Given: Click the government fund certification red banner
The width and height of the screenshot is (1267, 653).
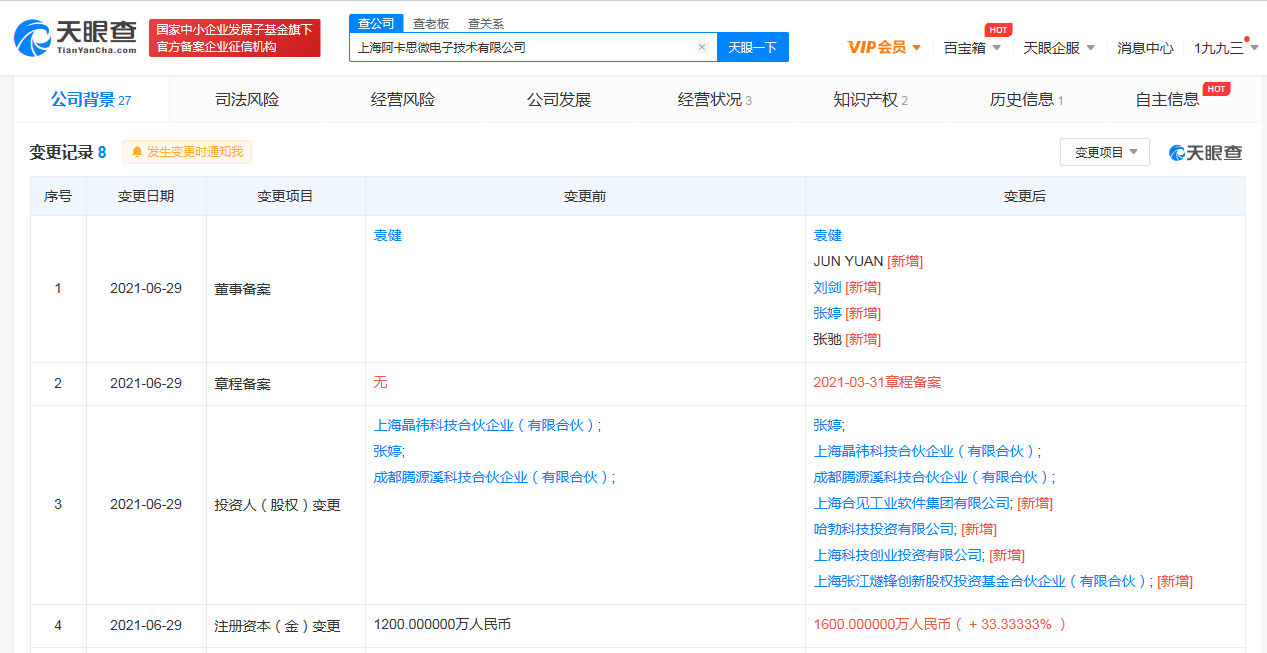Looking at the screenshot, I should point(235,38).
